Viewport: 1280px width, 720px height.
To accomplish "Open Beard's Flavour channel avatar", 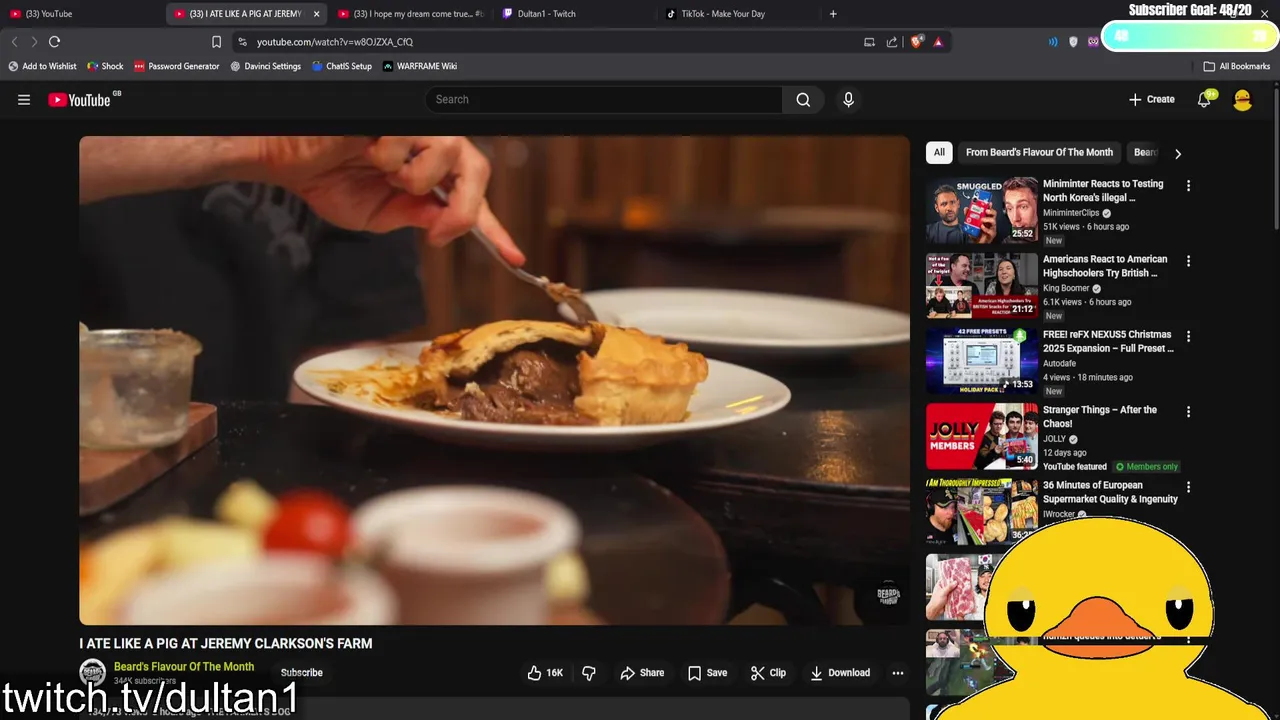I will click(92, 673).
